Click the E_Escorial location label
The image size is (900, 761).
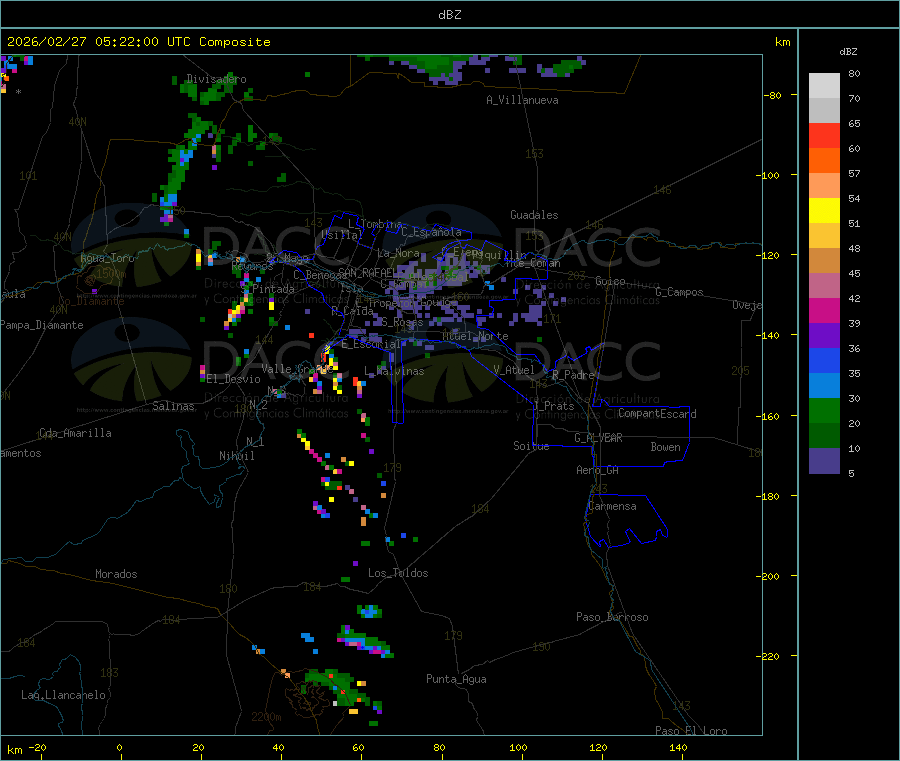point(371,344)
